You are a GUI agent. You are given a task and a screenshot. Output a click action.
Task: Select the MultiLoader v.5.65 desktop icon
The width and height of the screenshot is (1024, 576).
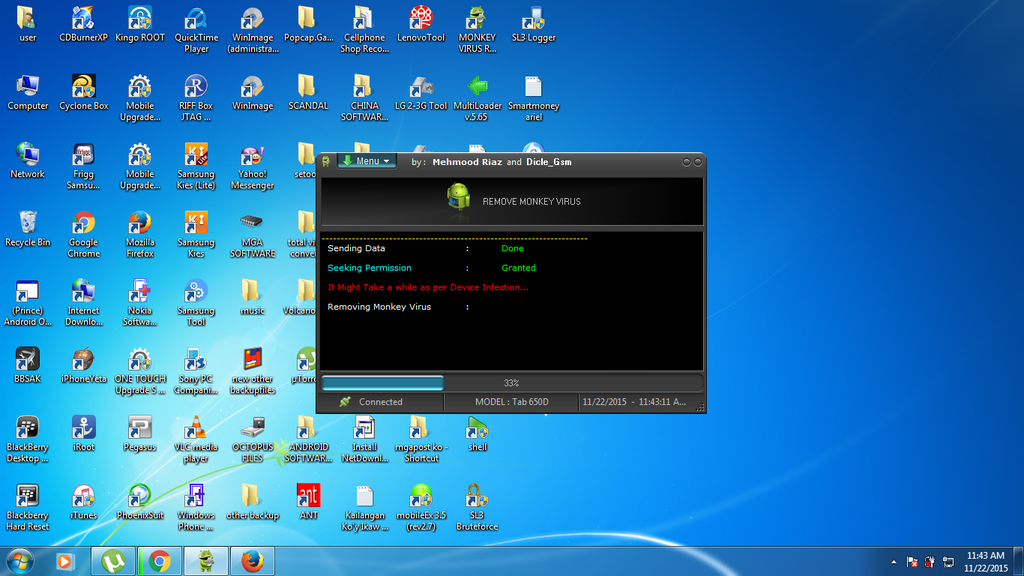(x=477, y=98)
